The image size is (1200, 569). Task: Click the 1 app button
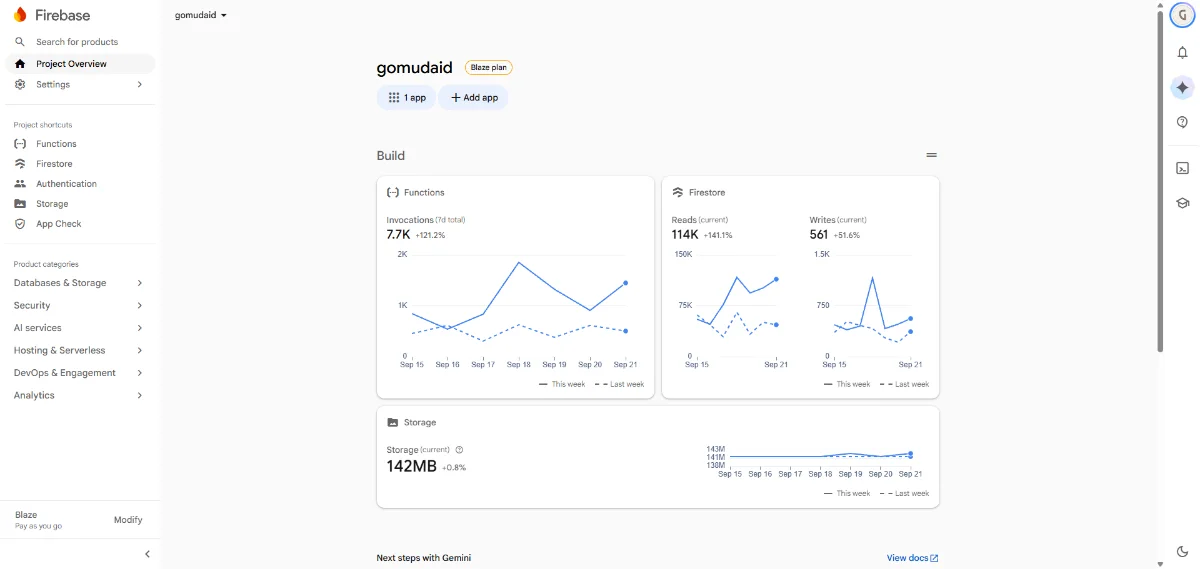pos(406,98)
